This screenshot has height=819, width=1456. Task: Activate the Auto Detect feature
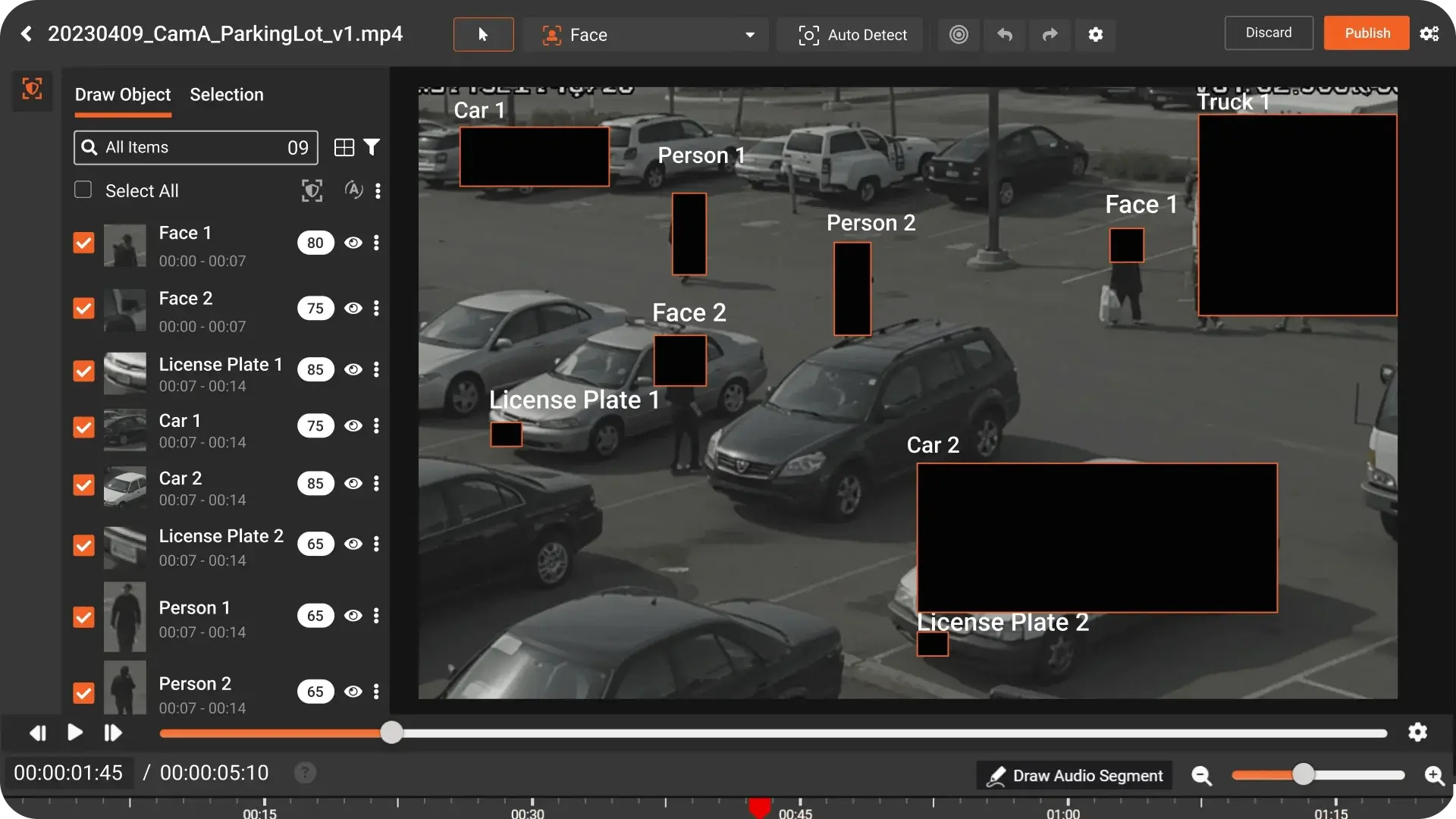point(851,34)
